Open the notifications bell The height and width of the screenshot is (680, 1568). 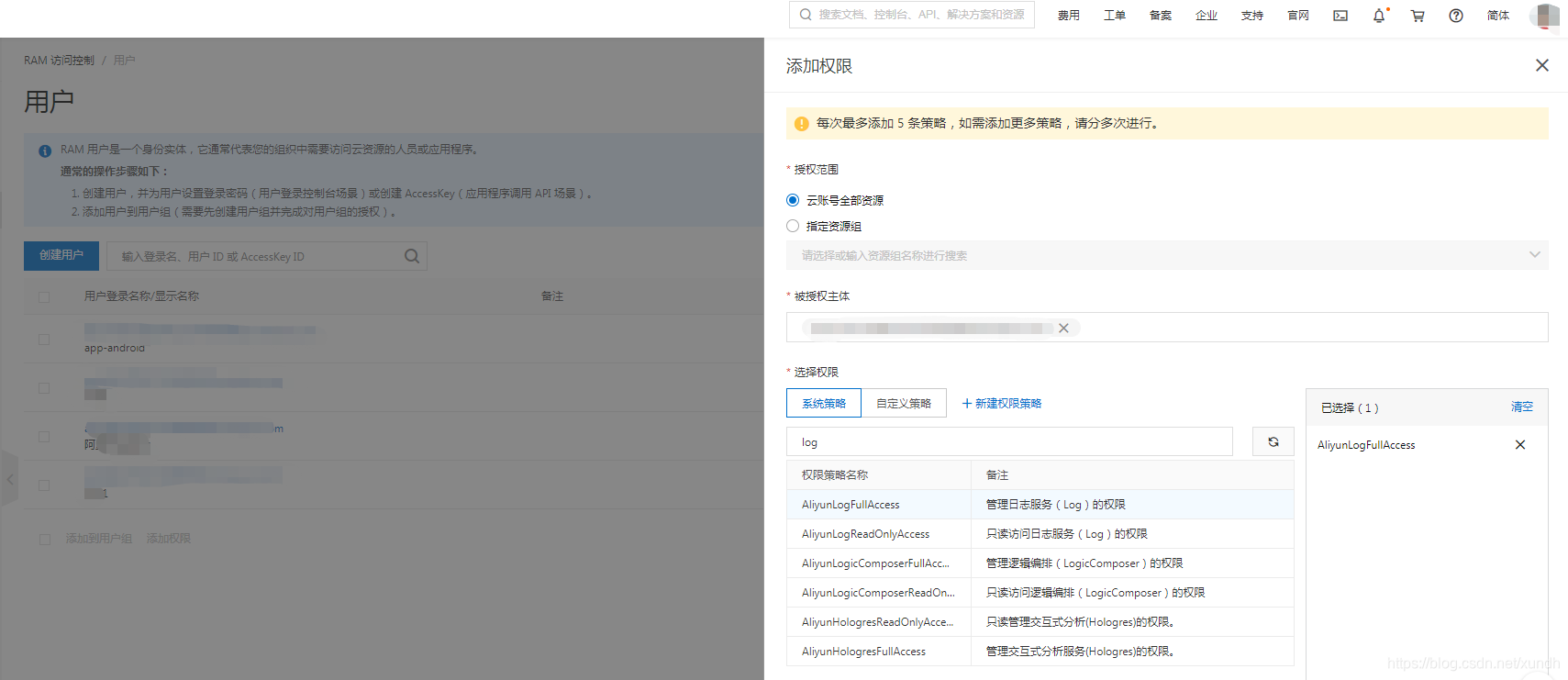click(x=1379, y=16)
